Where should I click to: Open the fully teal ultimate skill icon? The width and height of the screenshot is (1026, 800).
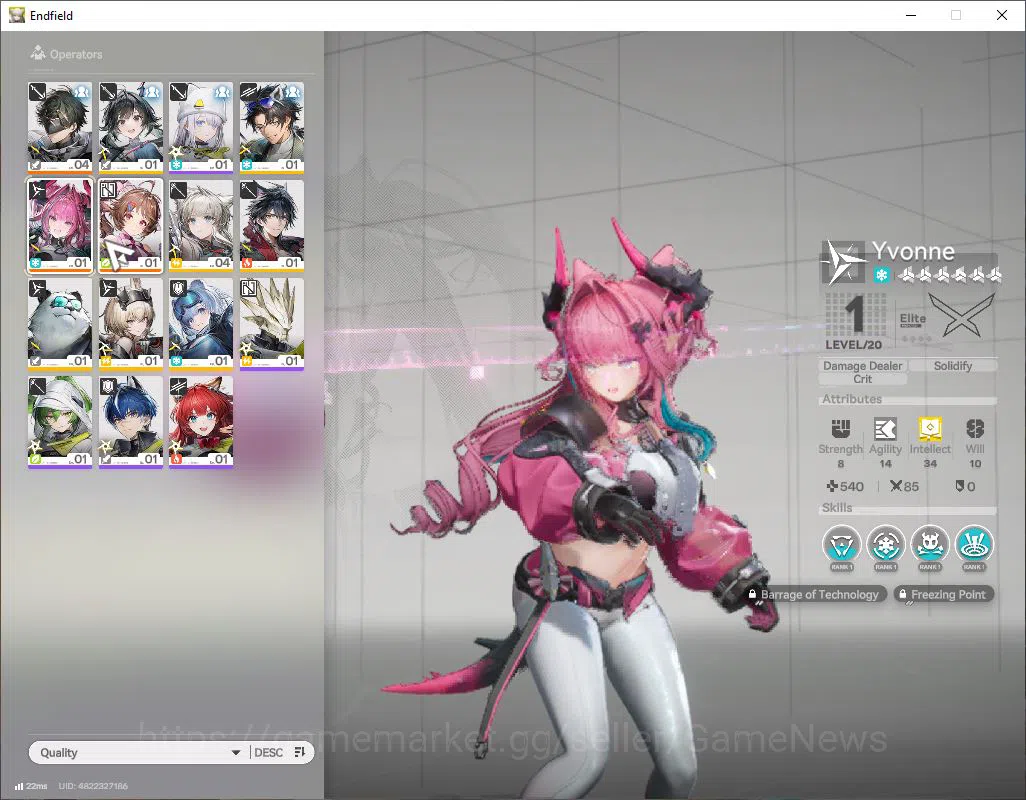pos(974,545)
